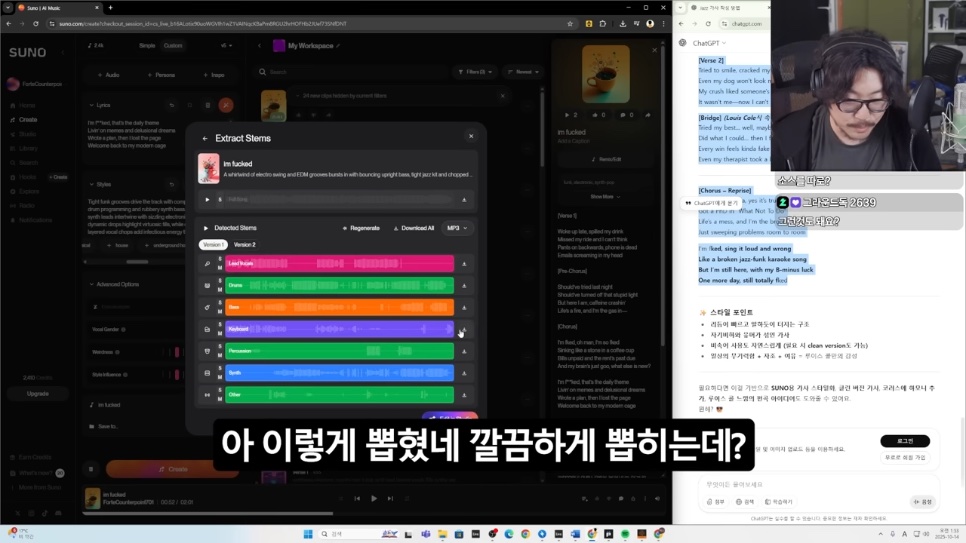Image resolution: width=966 pixels, height=543 pixels.
Task: Download the Lead Vocals stem
Action: [464, 264]
